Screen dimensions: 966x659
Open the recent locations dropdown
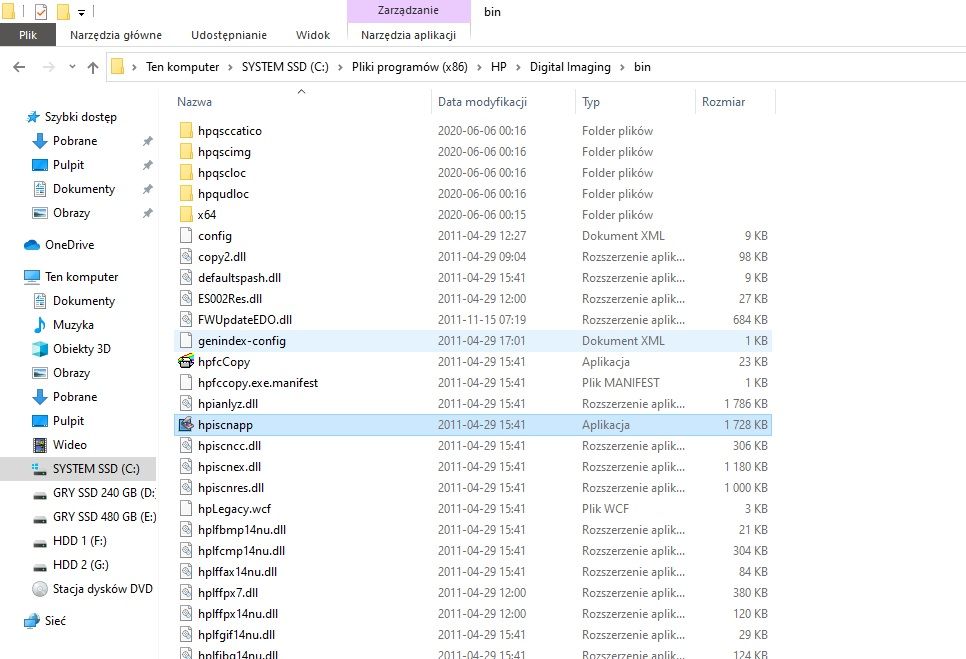pyautogui.click(x=72, y=67)
